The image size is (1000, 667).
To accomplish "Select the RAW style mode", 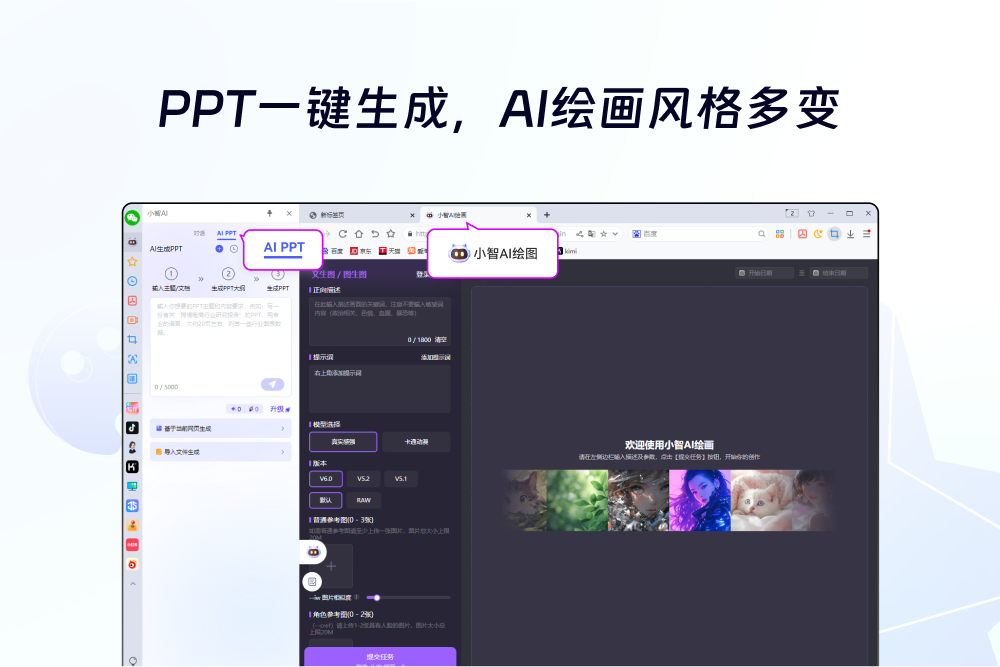I will tap(364, 501).
